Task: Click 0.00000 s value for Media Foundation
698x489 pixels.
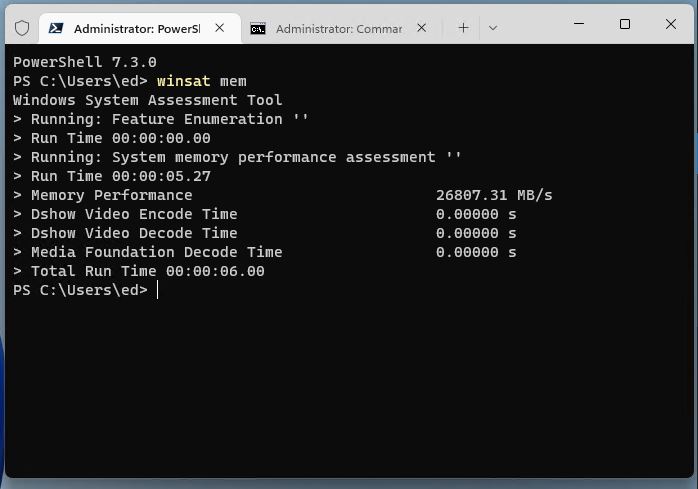Action: point(476,252)
